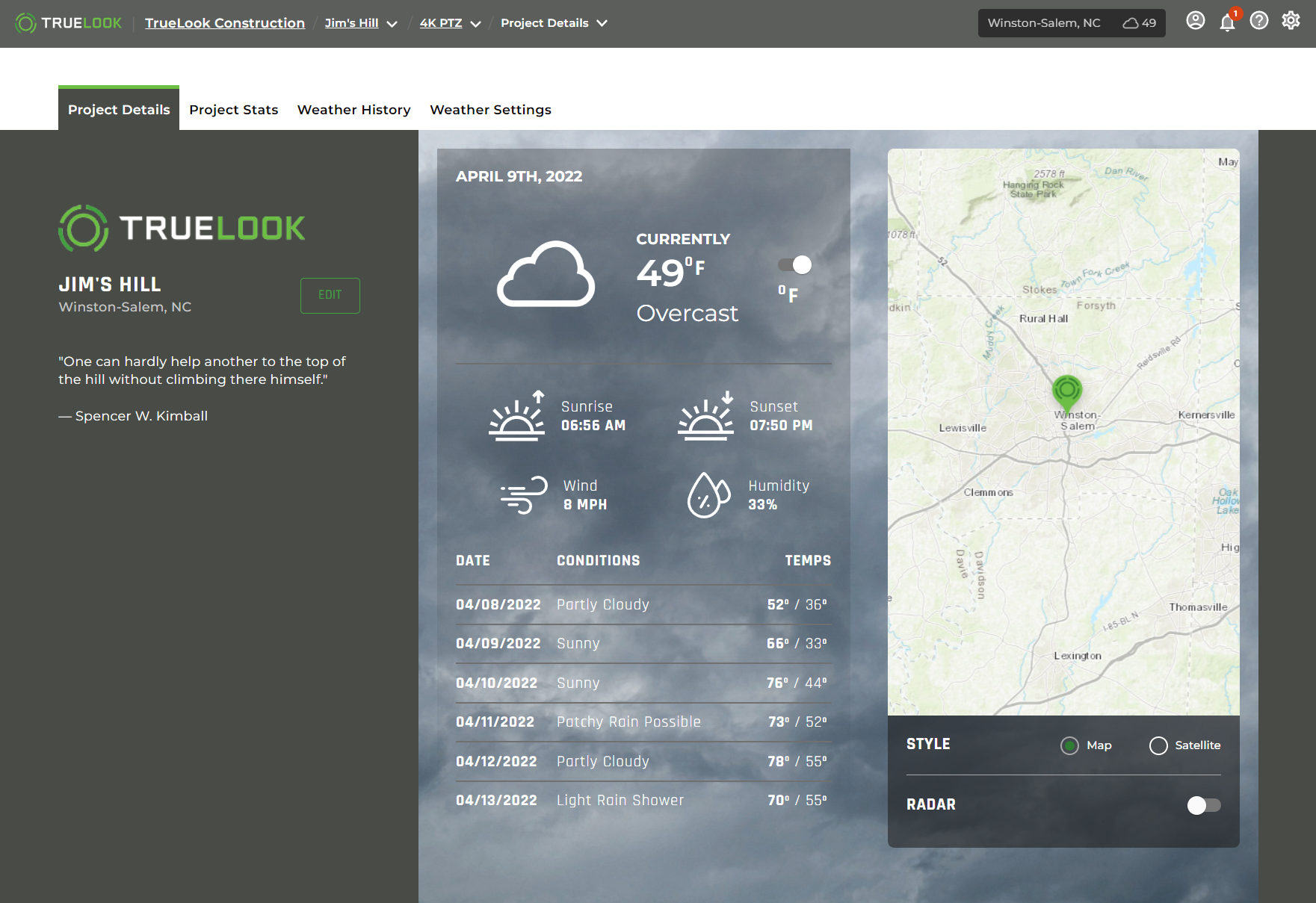This screenshot has width=1316, height=903.
Task: Open the user account profile icon
Action: tap(1196, 21)
